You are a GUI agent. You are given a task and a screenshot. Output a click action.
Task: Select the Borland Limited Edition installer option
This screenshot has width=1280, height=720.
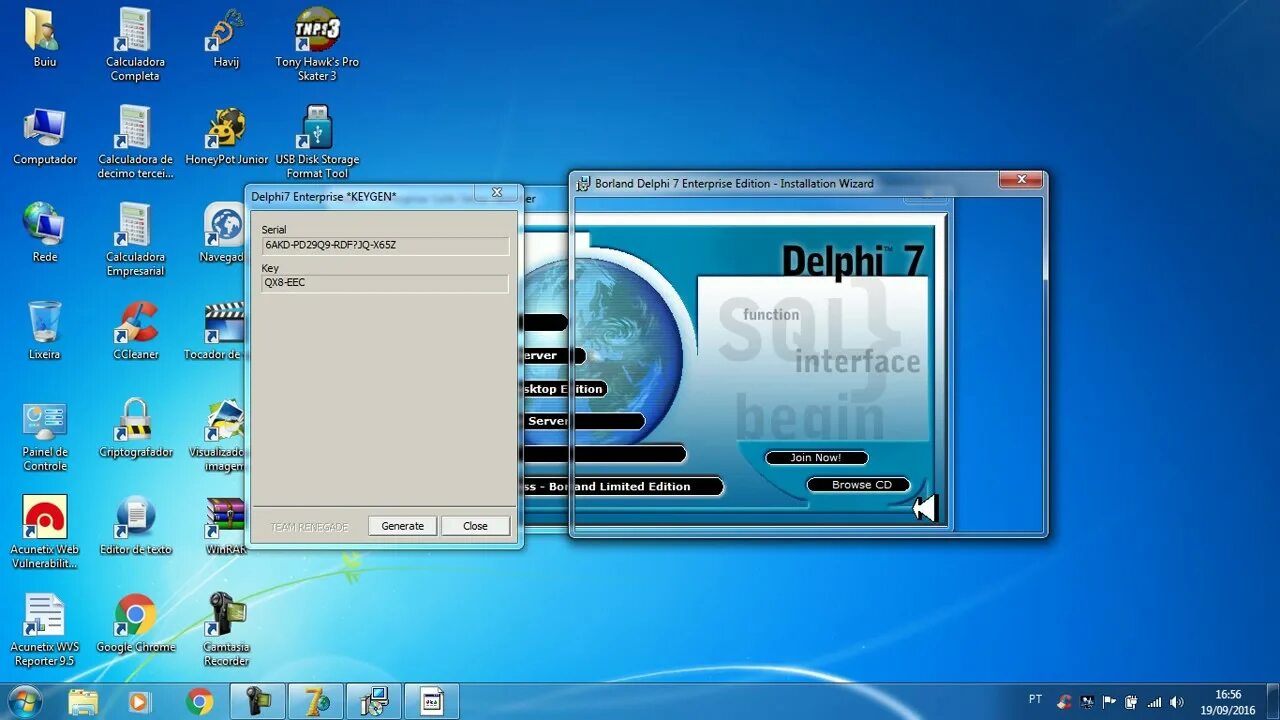pos(621,487)
